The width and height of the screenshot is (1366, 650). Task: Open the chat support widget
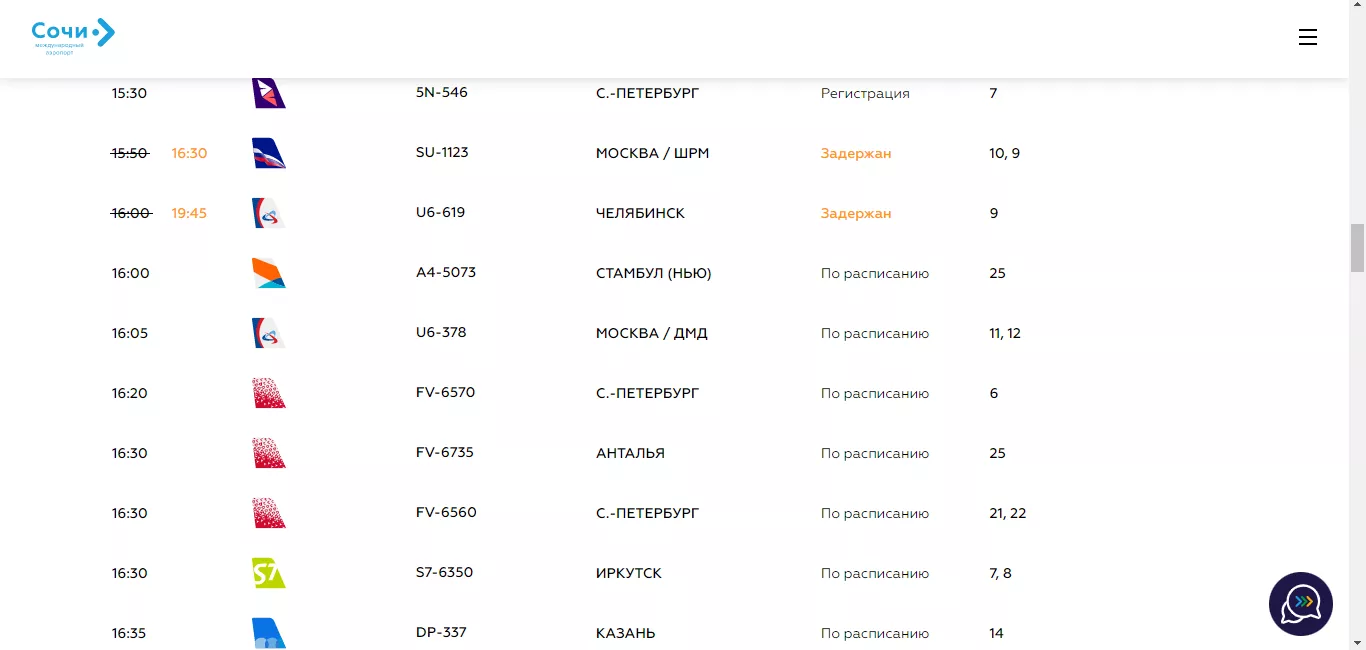pyautogui.click(x=1300, y=603)
